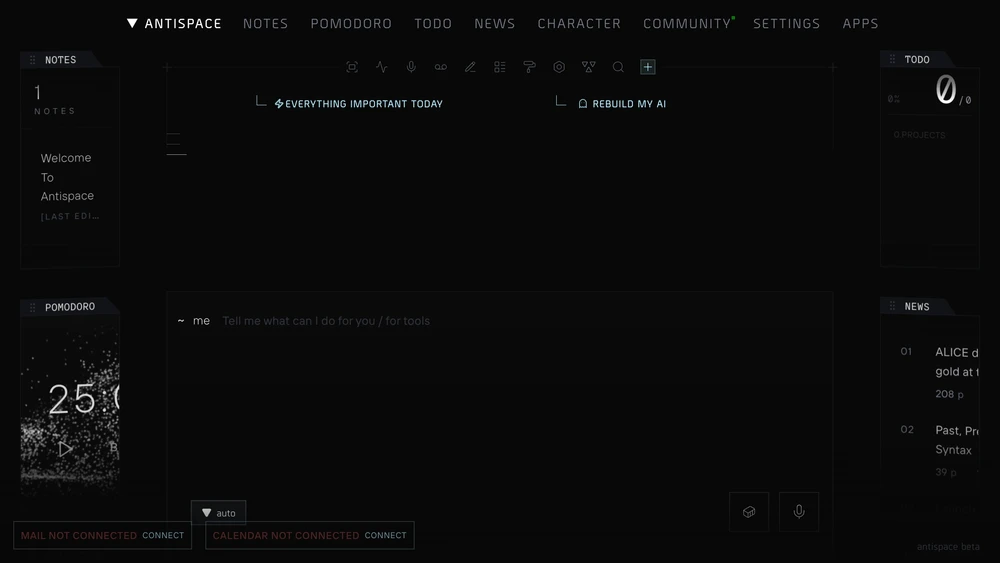The image size is (1000, 563).
Task: Click the voicemail icon in toolbar
Action: click(441, 67)
